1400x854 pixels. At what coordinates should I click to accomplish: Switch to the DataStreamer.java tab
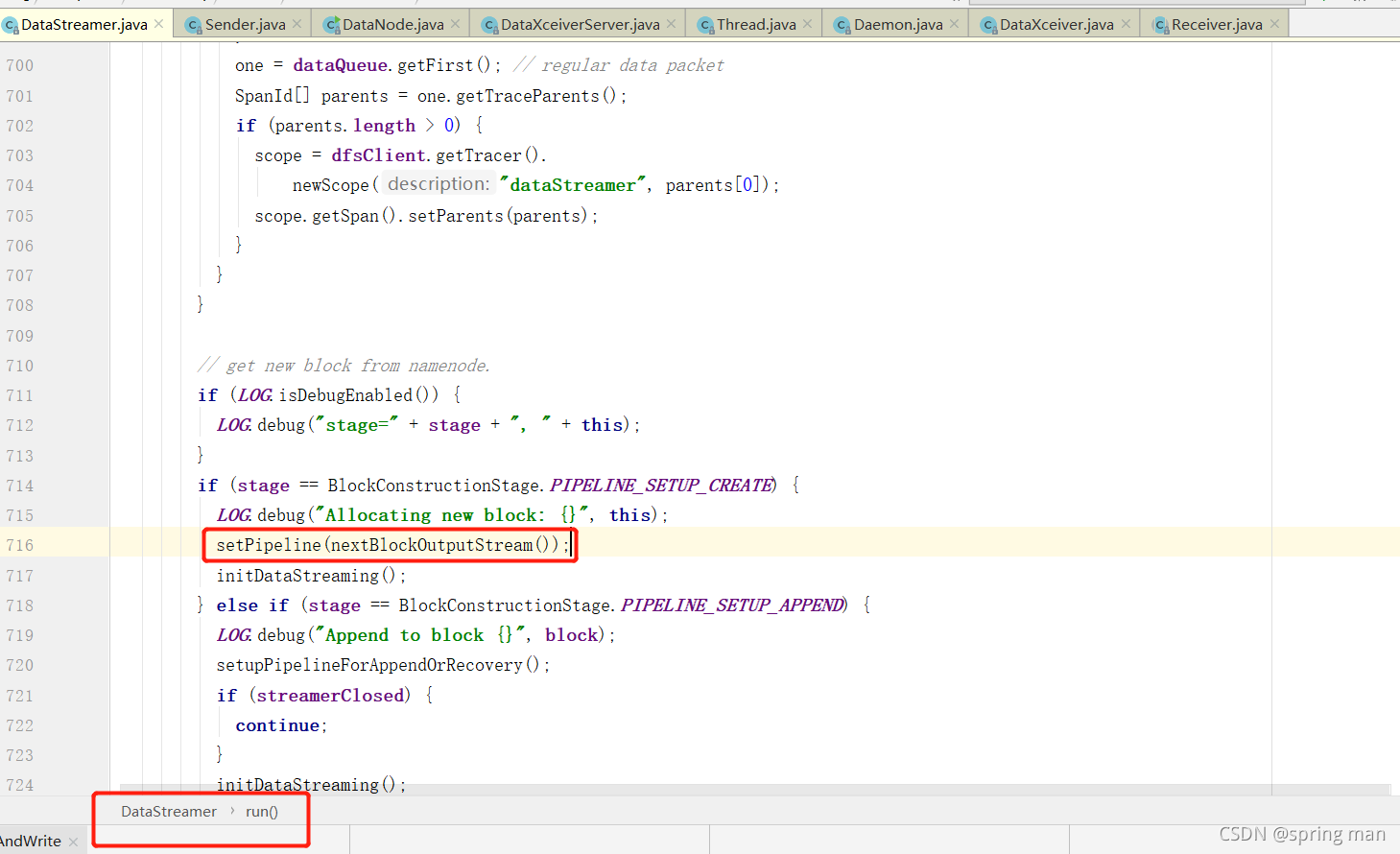click(84, 24)
